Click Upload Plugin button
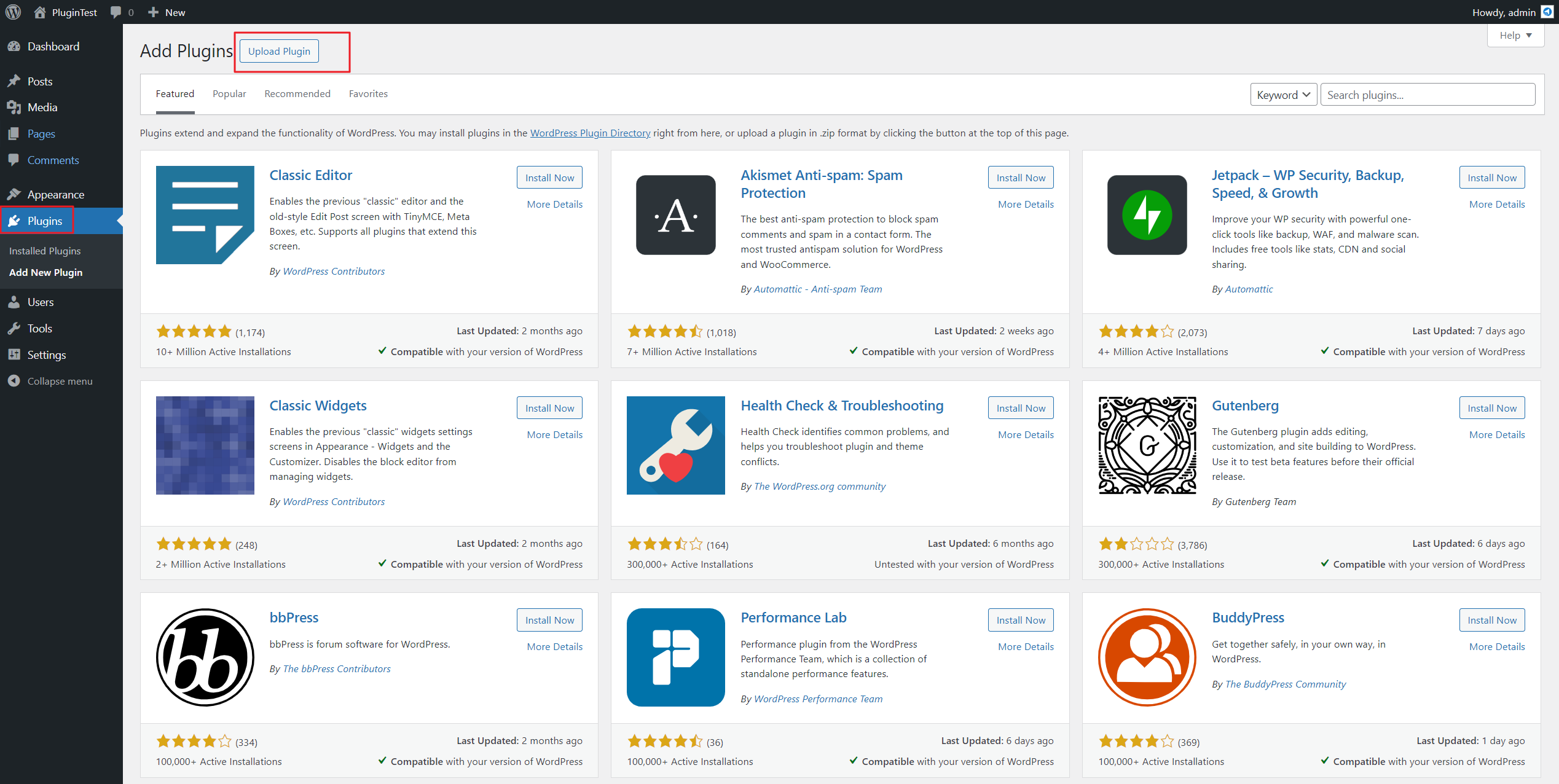This screenshot has height=784, width=1559. tap(279, 50)
